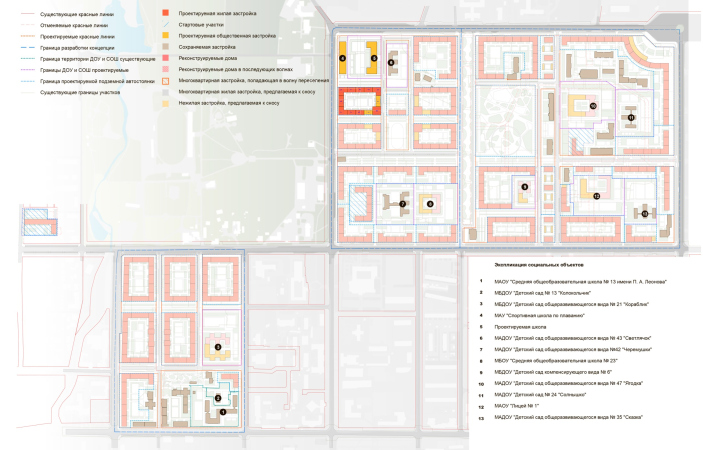Click map marker number 13

[645, 214]
